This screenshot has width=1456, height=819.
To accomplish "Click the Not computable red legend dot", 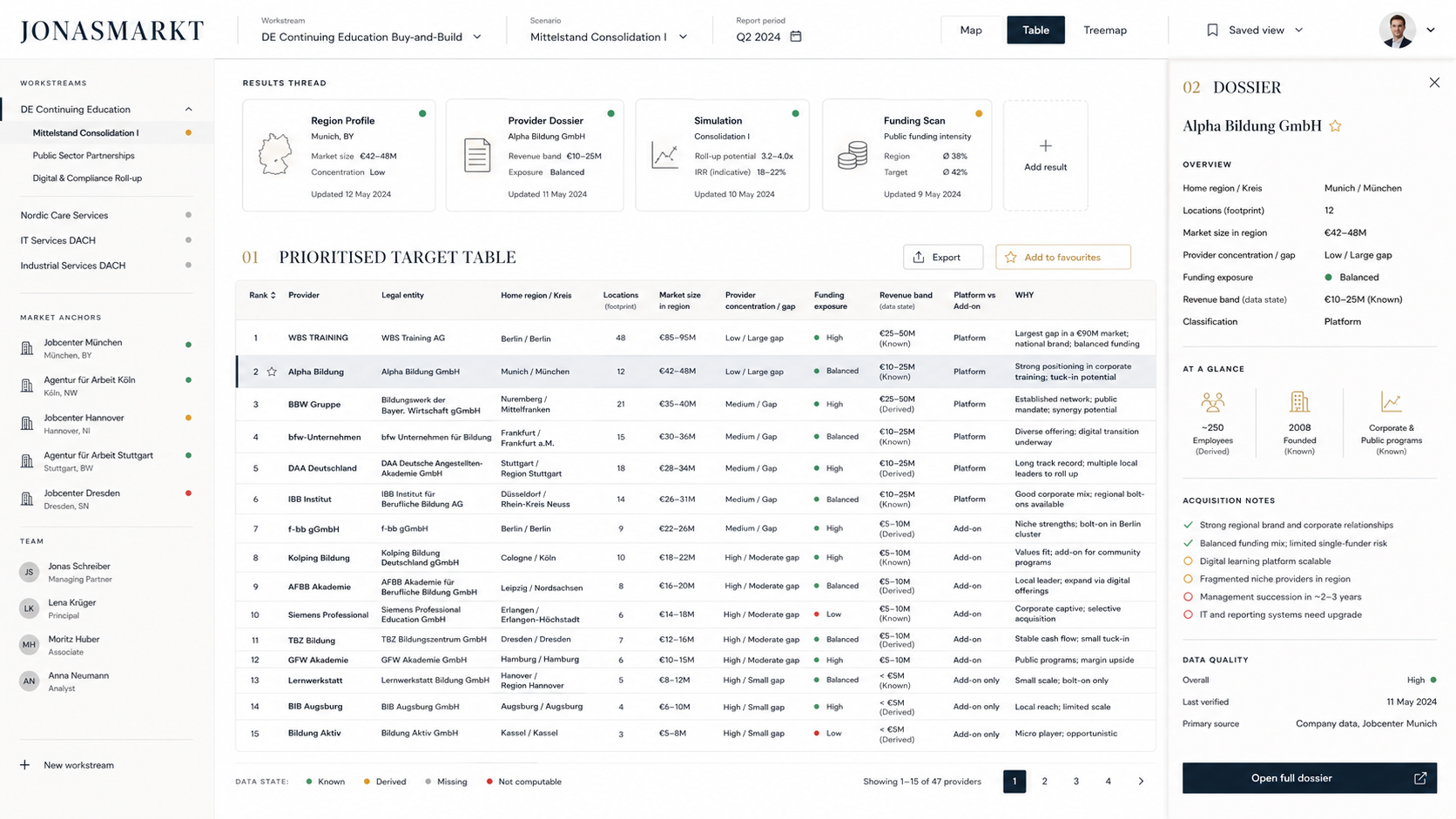I will point(489,782).
